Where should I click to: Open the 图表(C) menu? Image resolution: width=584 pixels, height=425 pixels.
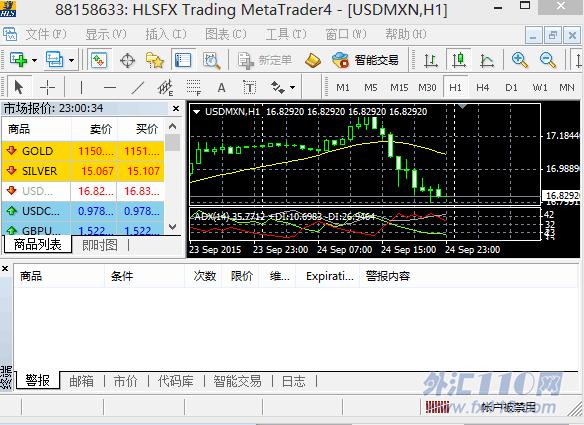226,34
